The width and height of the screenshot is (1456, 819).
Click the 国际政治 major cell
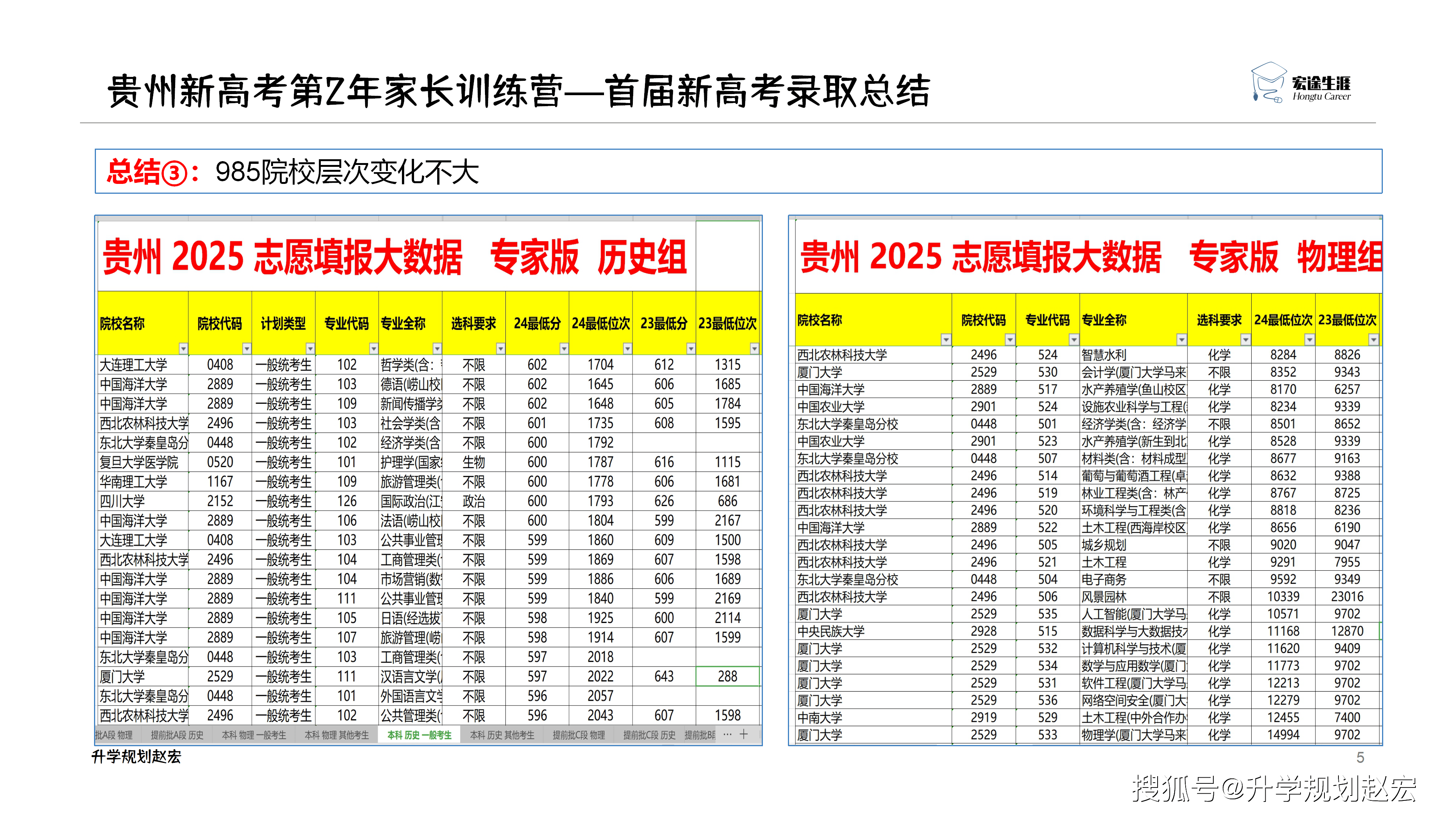click(x=410, y=501)
